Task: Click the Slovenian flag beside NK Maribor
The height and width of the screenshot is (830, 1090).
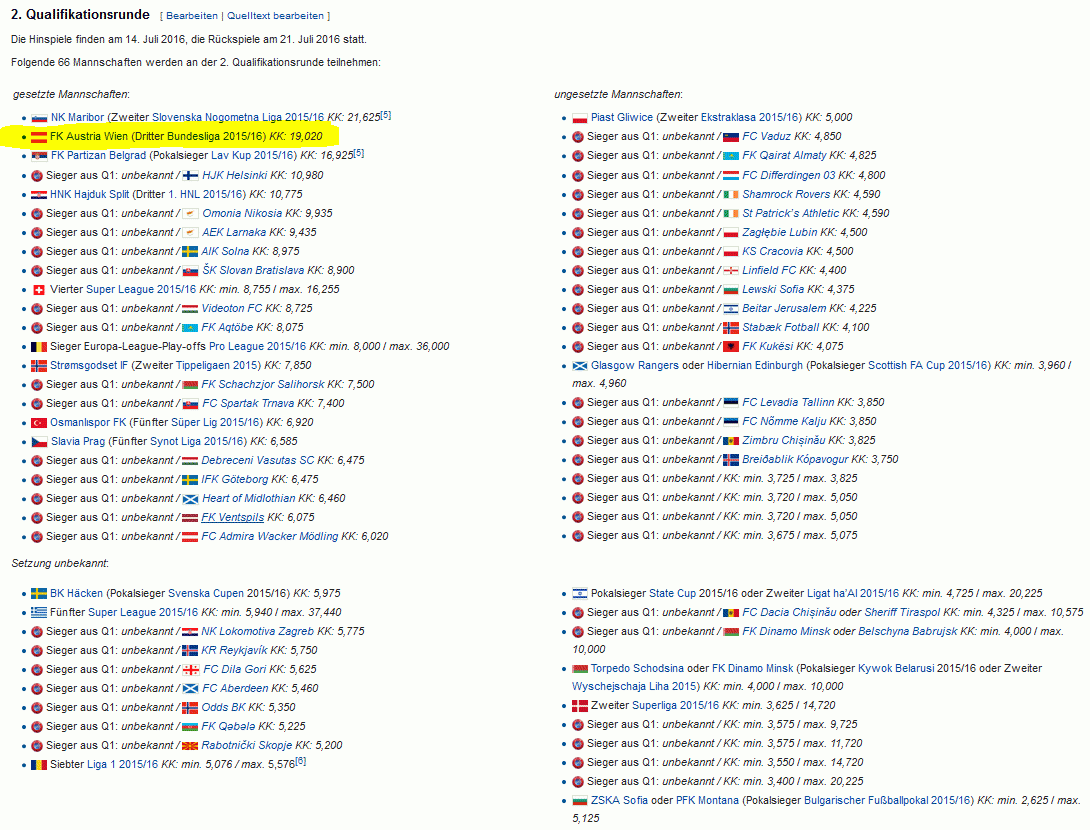Action: tap(39, 118)
